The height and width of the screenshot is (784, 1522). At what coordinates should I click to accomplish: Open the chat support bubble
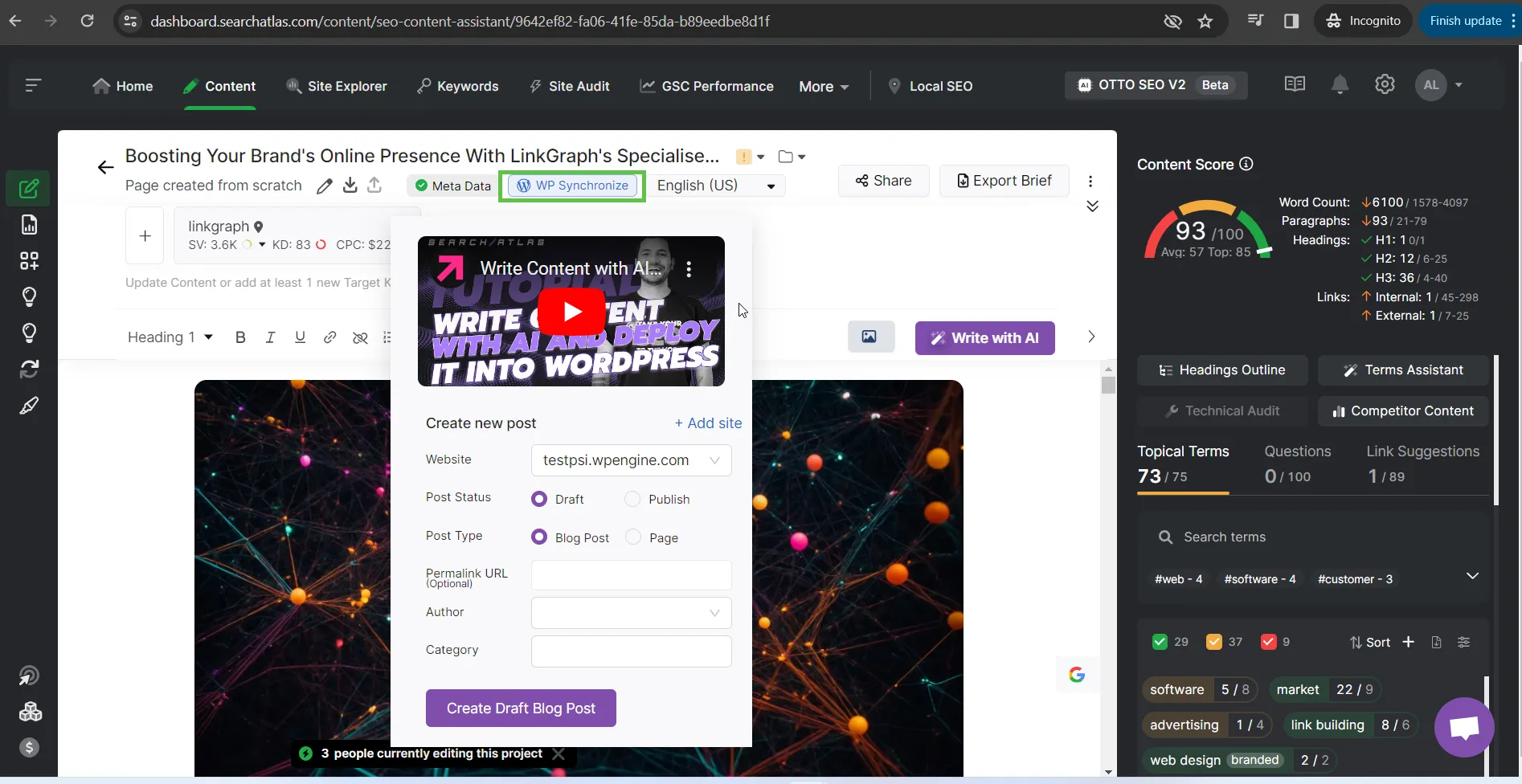coord(1464,727)
